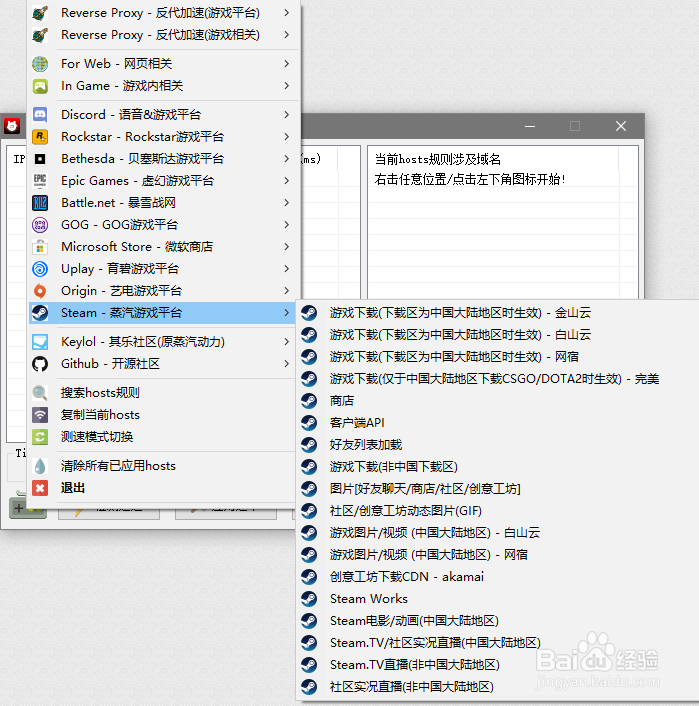
Task: Open Steam - 蒸汽游戏平台 menu entry
Action: pyautogui.click(x=163, y=313)
